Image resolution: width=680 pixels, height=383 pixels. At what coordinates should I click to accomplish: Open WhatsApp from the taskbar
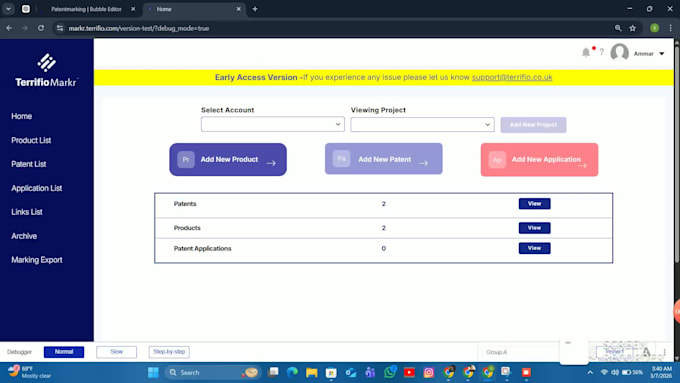[389, 372]
